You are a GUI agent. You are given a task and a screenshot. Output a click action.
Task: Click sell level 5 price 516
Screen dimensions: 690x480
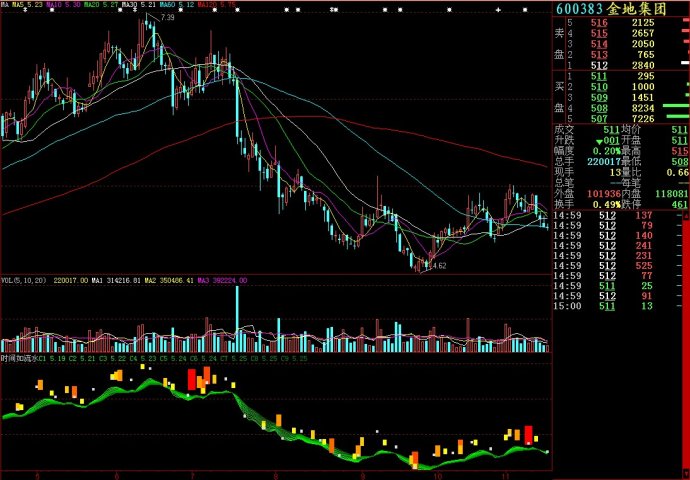[x=599, y=23]
